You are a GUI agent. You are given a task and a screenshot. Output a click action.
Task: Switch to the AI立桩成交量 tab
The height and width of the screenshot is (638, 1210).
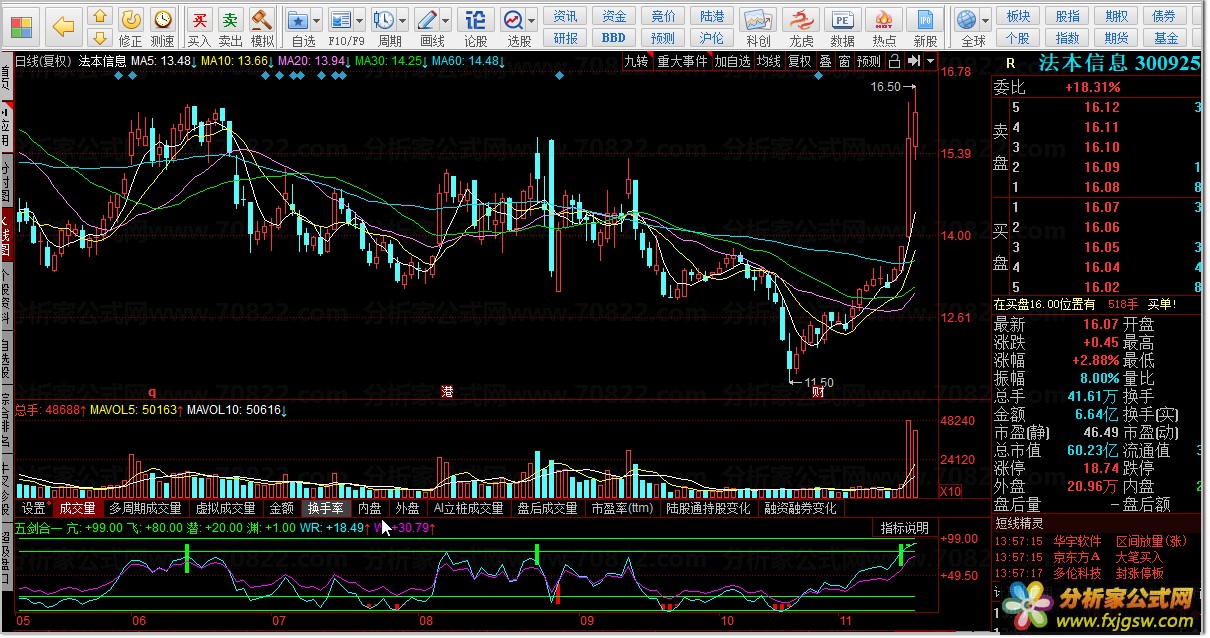[x=468, y=508]
